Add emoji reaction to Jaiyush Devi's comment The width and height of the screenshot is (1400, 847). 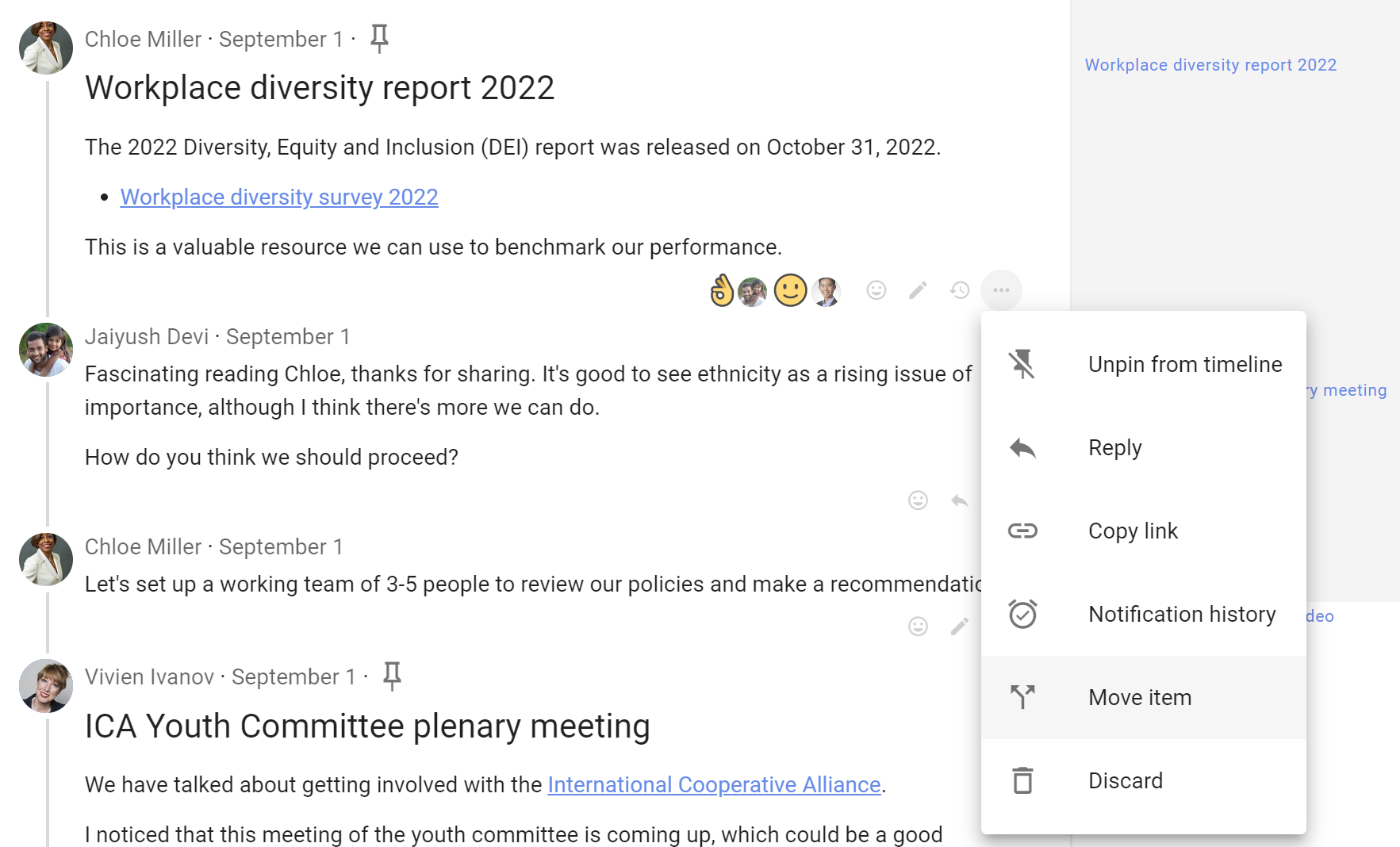pyautogui.click(x=918, y=500)
